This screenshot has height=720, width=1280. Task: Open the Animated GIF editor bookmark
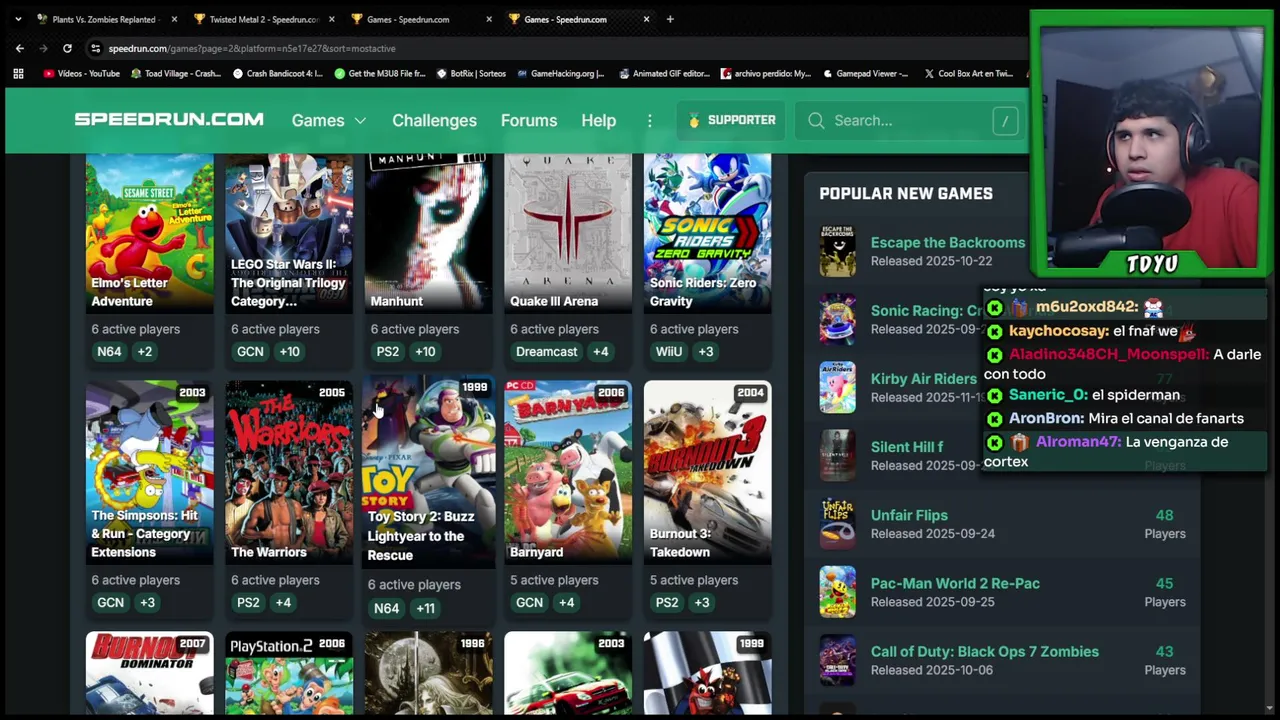[664, 73]
